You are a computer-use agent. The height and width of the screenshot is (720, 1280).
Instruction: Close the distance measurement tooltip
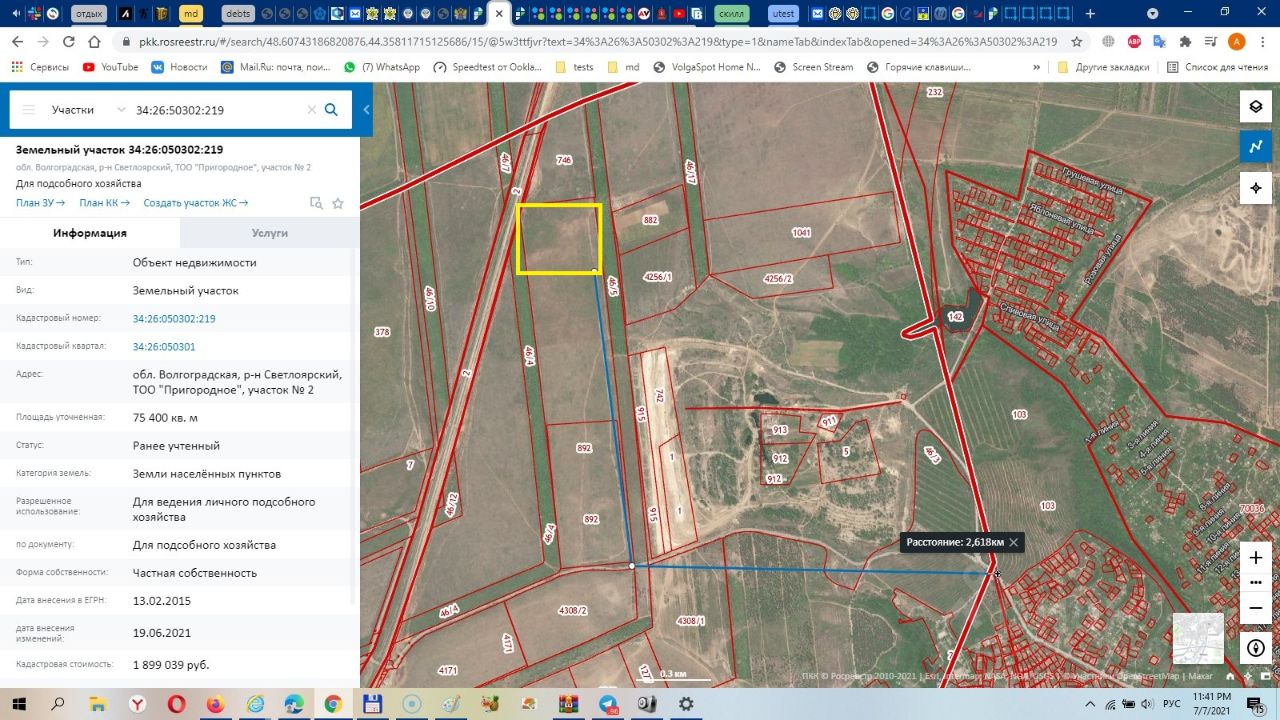coord(1013,542)
